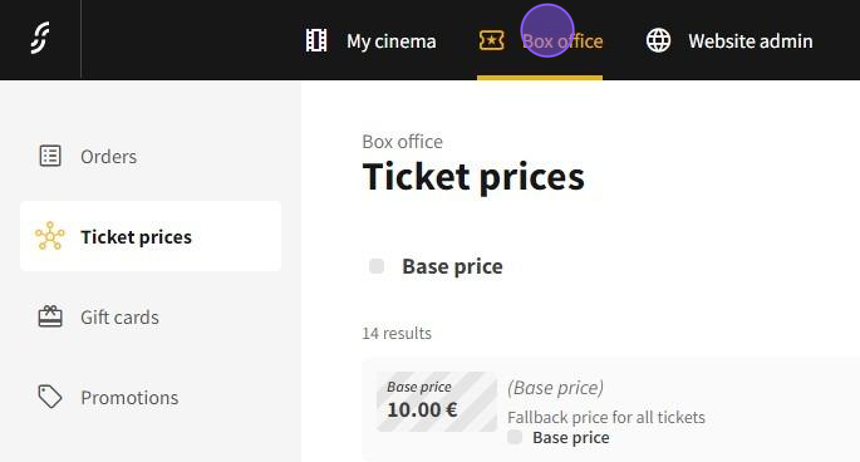This screenshot has height=462, width=860.
Task: Click the Orders list icon in sidebar
Action: (x=50, y=156)
